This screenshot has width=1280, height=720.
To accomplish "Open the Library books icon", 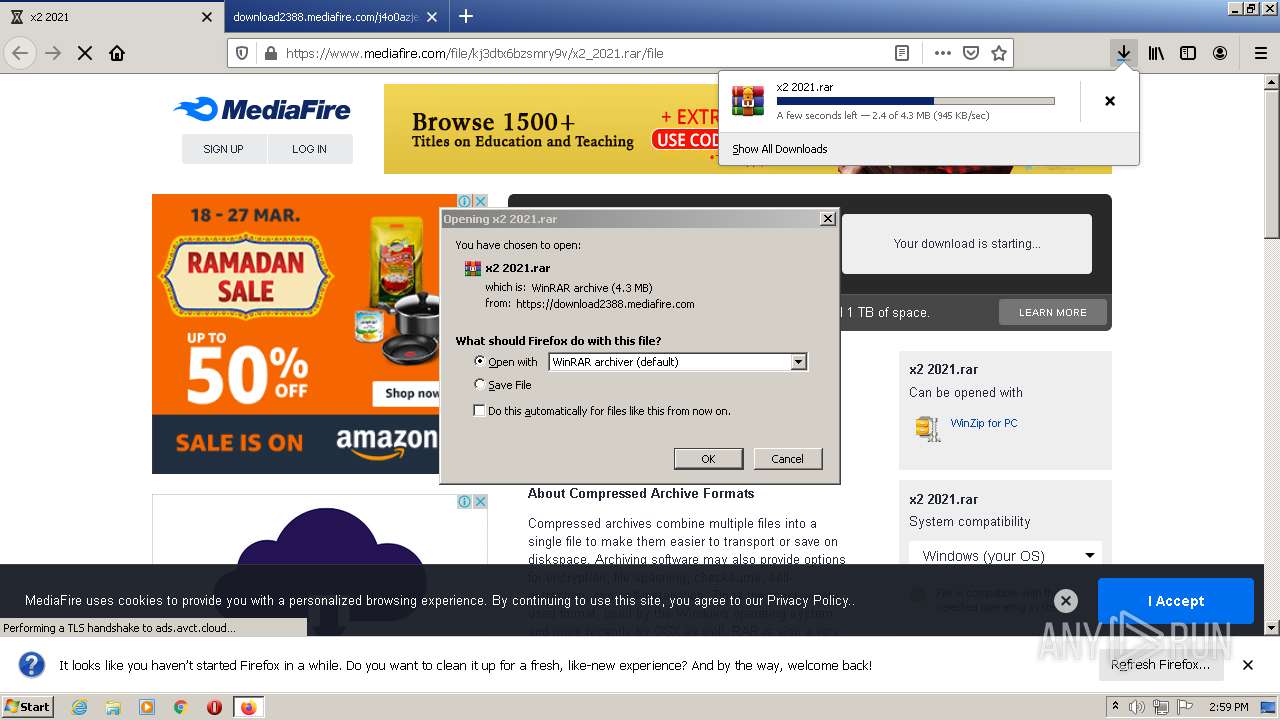I will (x=1156, y=53).
